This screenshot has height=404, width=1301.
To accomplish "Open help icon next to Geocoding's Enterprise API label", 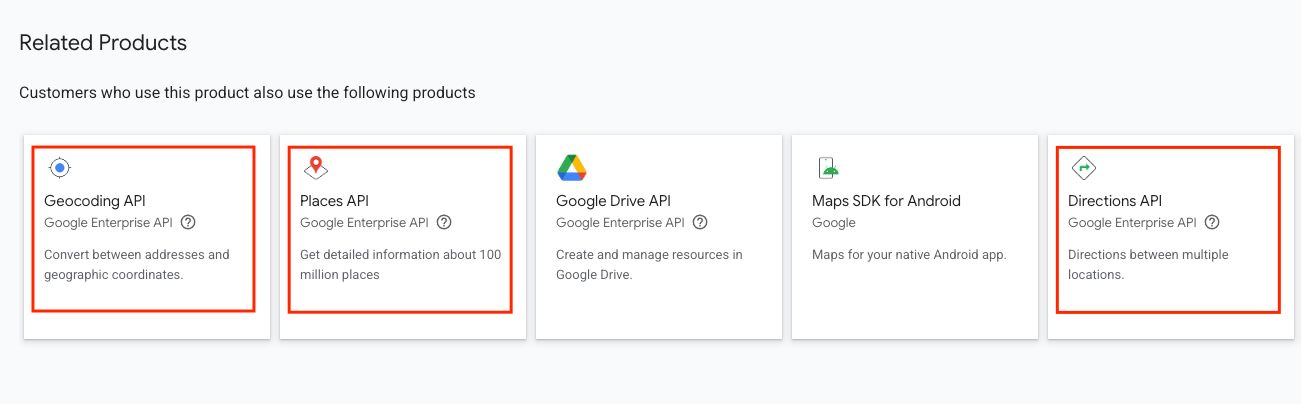I will [188, 223].
